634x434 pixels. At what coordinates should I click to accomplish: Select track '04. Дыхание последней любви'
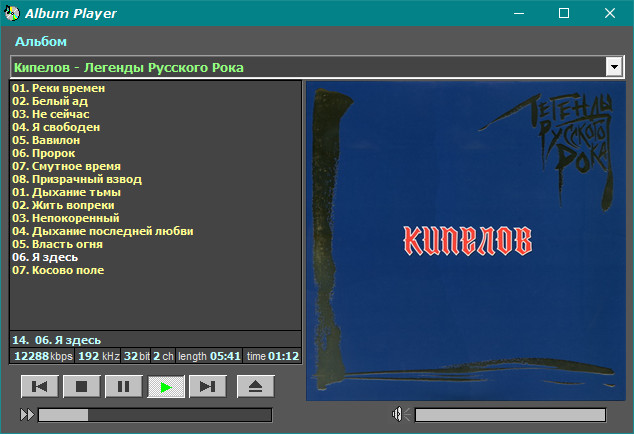coord(103,231)
